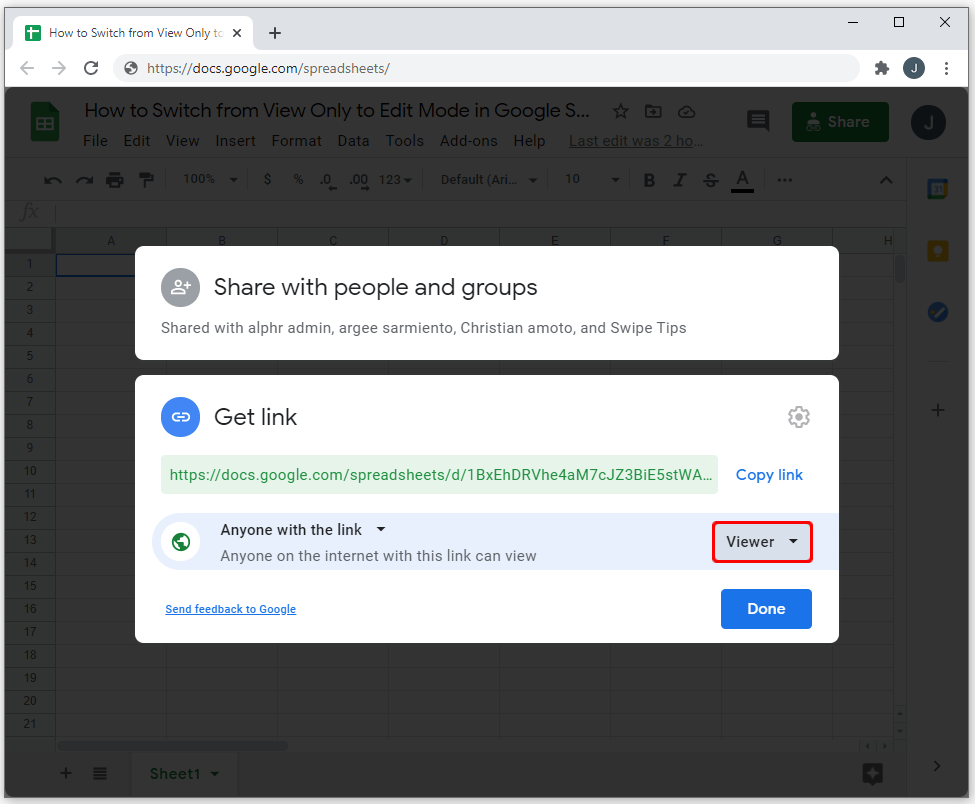
Task: Open the Data menu
Action: [353, 141]
